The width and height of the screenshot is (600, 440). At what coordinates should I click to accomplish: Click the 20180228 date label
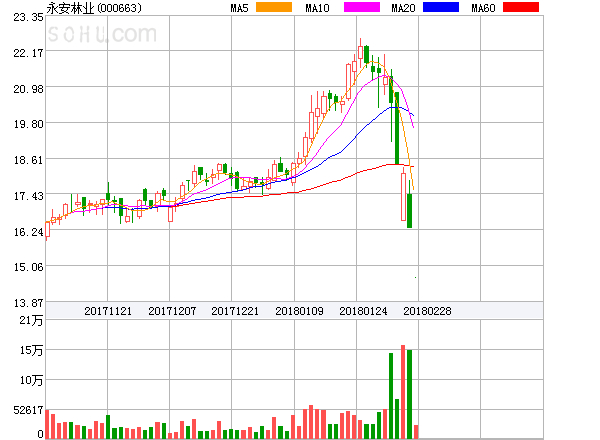click(x=427, y=311)
